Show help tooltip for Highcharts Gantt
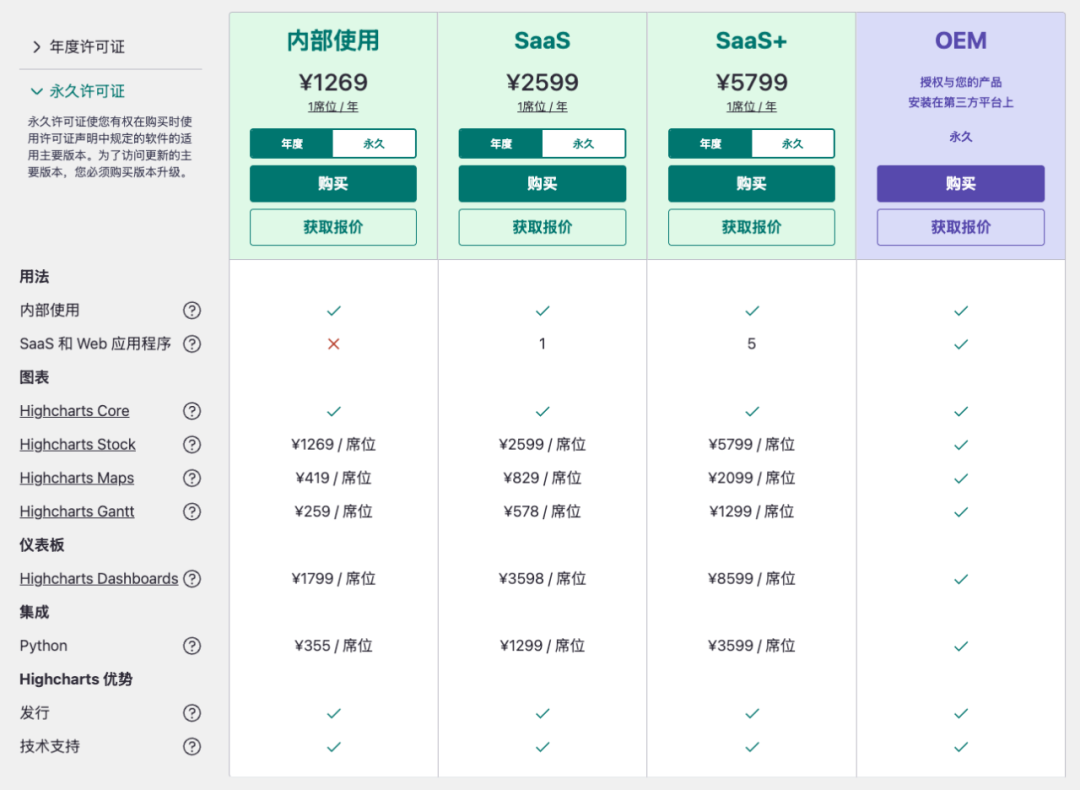1080x790 pixels. 192,512
